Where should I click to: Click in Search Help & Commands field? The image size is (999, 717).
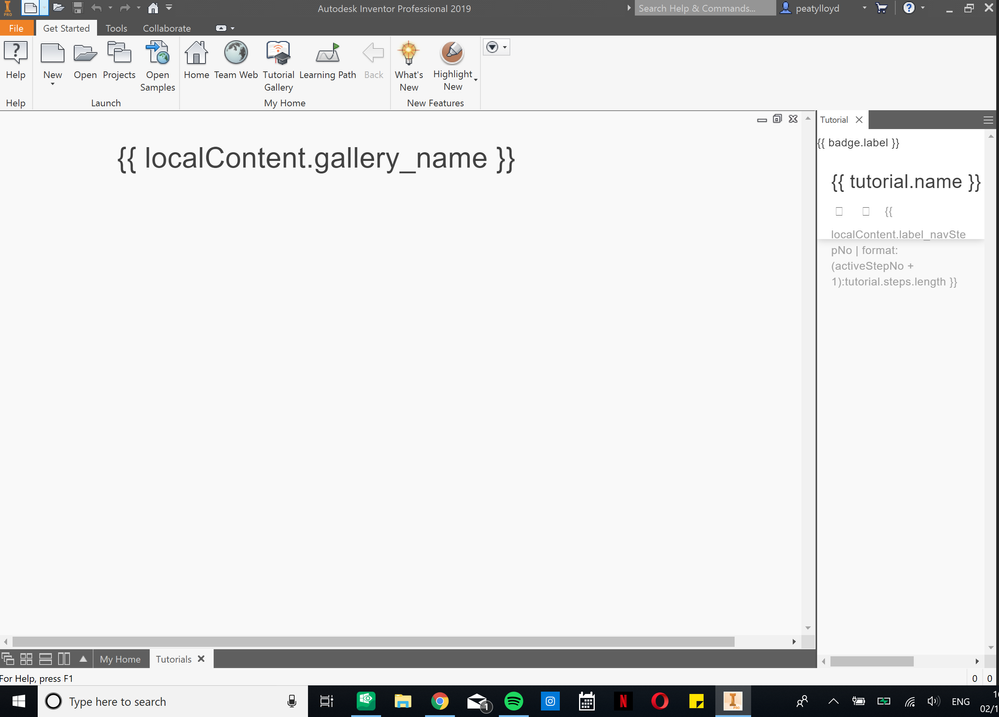[705, 8]
